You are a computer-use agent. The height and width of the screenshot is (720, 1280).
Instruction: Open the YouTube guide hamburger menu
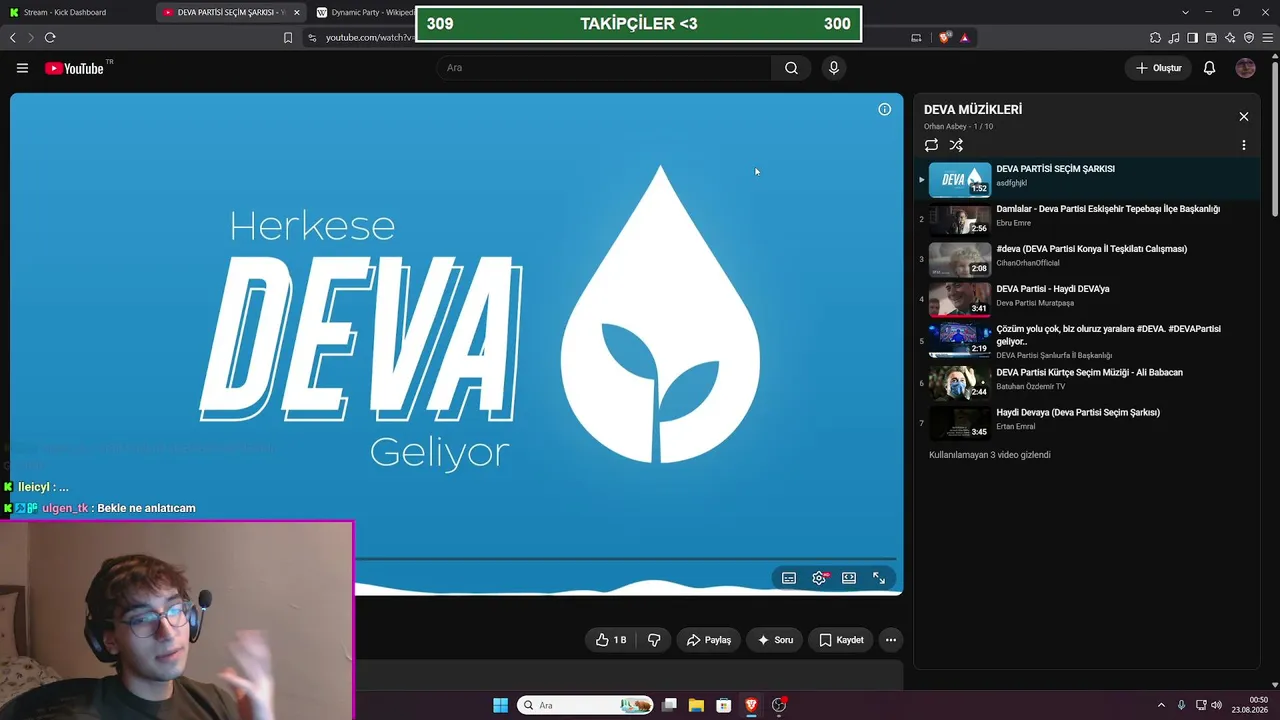click(x=22, y=68)
